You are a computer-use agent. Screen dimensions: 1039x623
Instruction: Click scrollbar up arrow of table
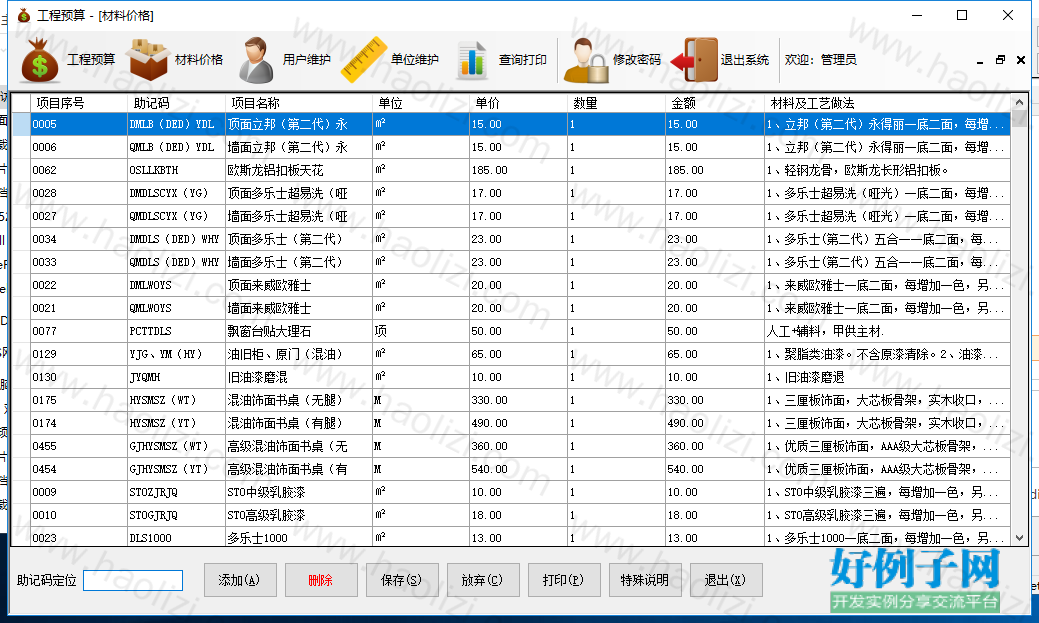[1019, 103]
